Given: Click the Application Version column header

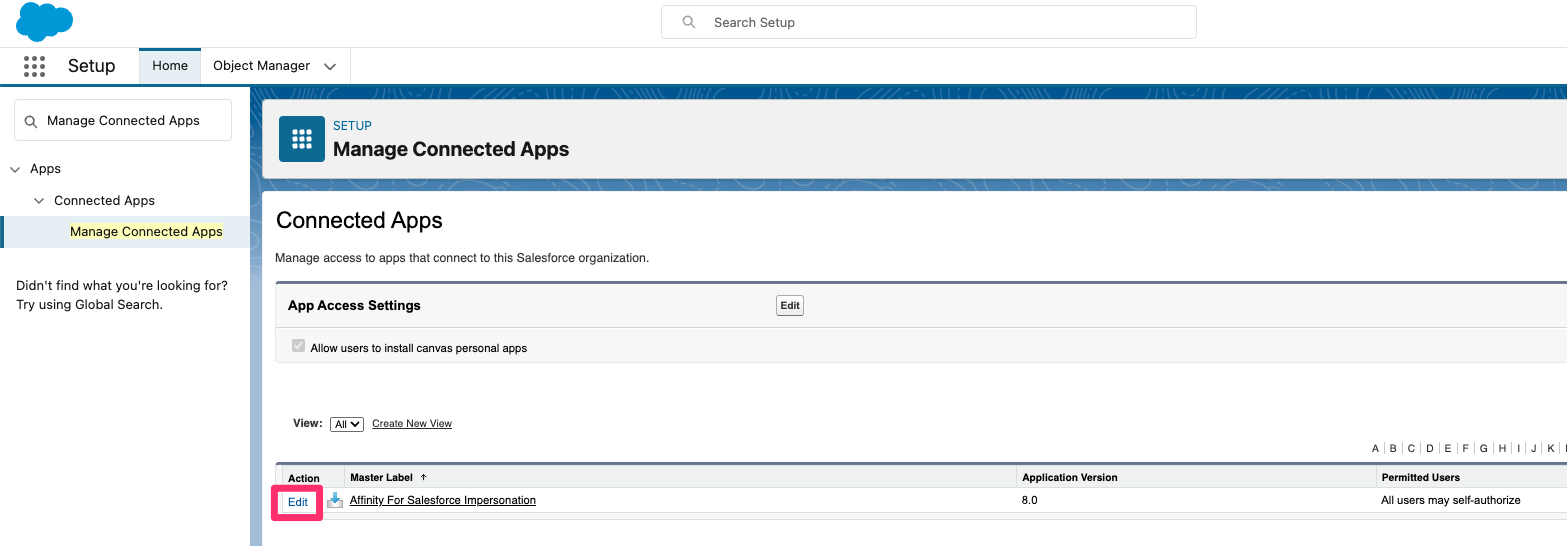Looking at the screenshot, I should point(1069,478).
